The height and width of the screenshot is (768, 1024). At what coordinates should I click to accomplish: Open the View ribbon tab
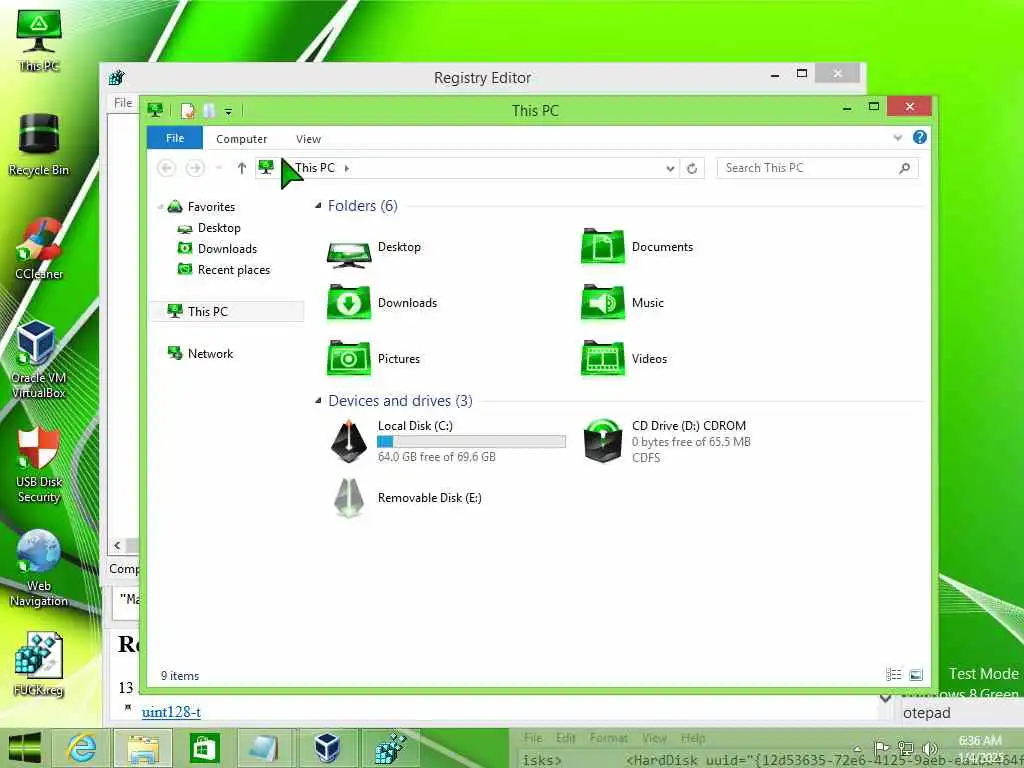[308, 138]
